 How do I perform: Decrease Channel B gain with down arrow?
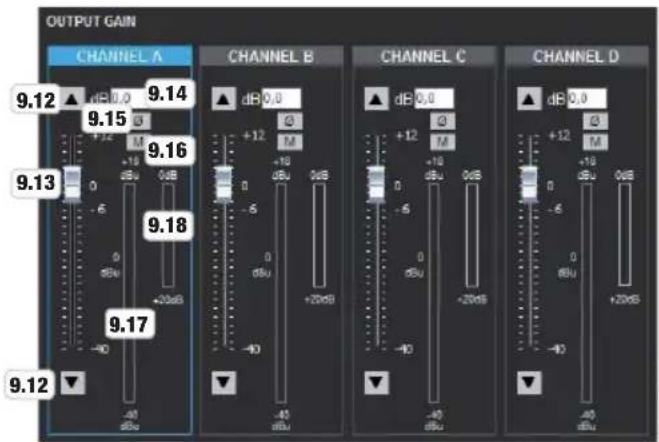tap(223, 383)
